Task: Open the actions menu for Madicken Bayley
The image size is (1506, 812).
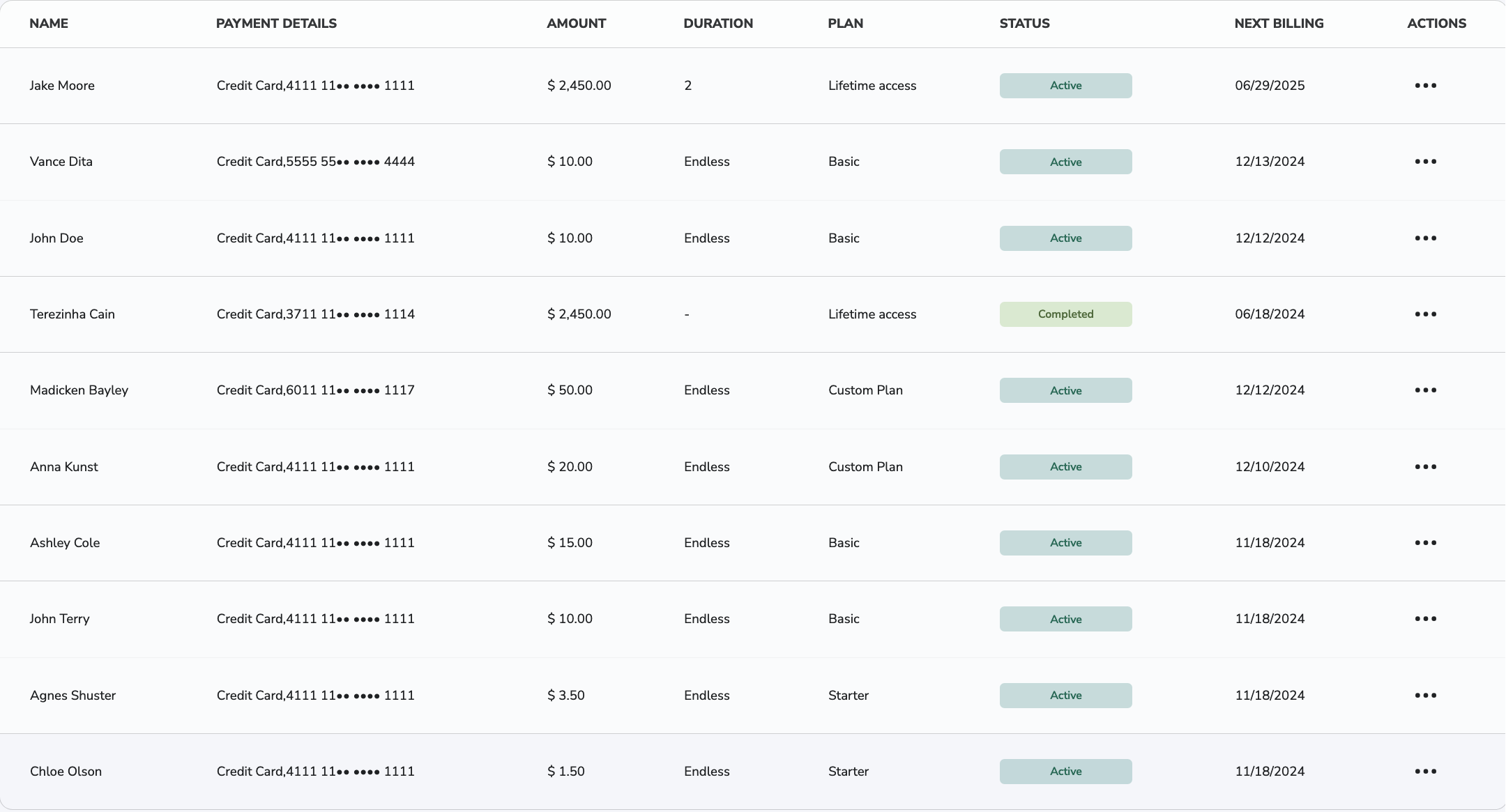Action: click(1425, 390)
